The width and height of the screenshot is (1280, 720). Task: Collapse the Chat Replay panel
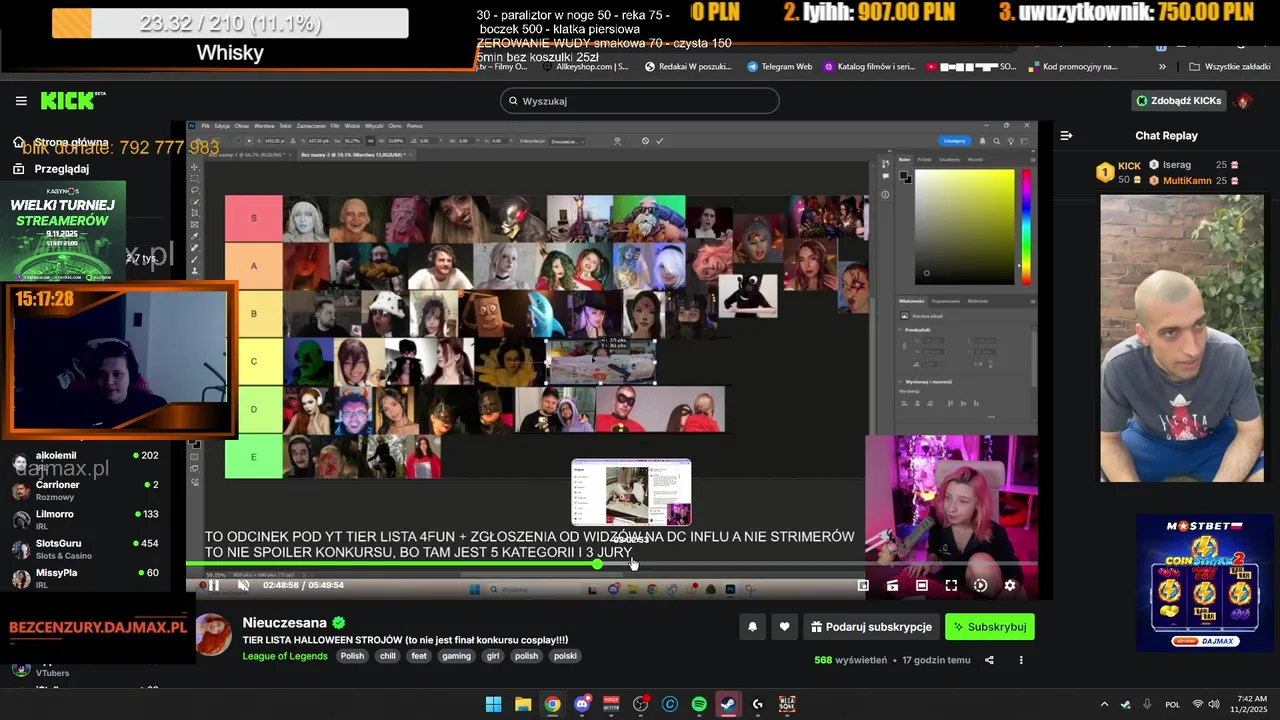[x=1066, y=135]
